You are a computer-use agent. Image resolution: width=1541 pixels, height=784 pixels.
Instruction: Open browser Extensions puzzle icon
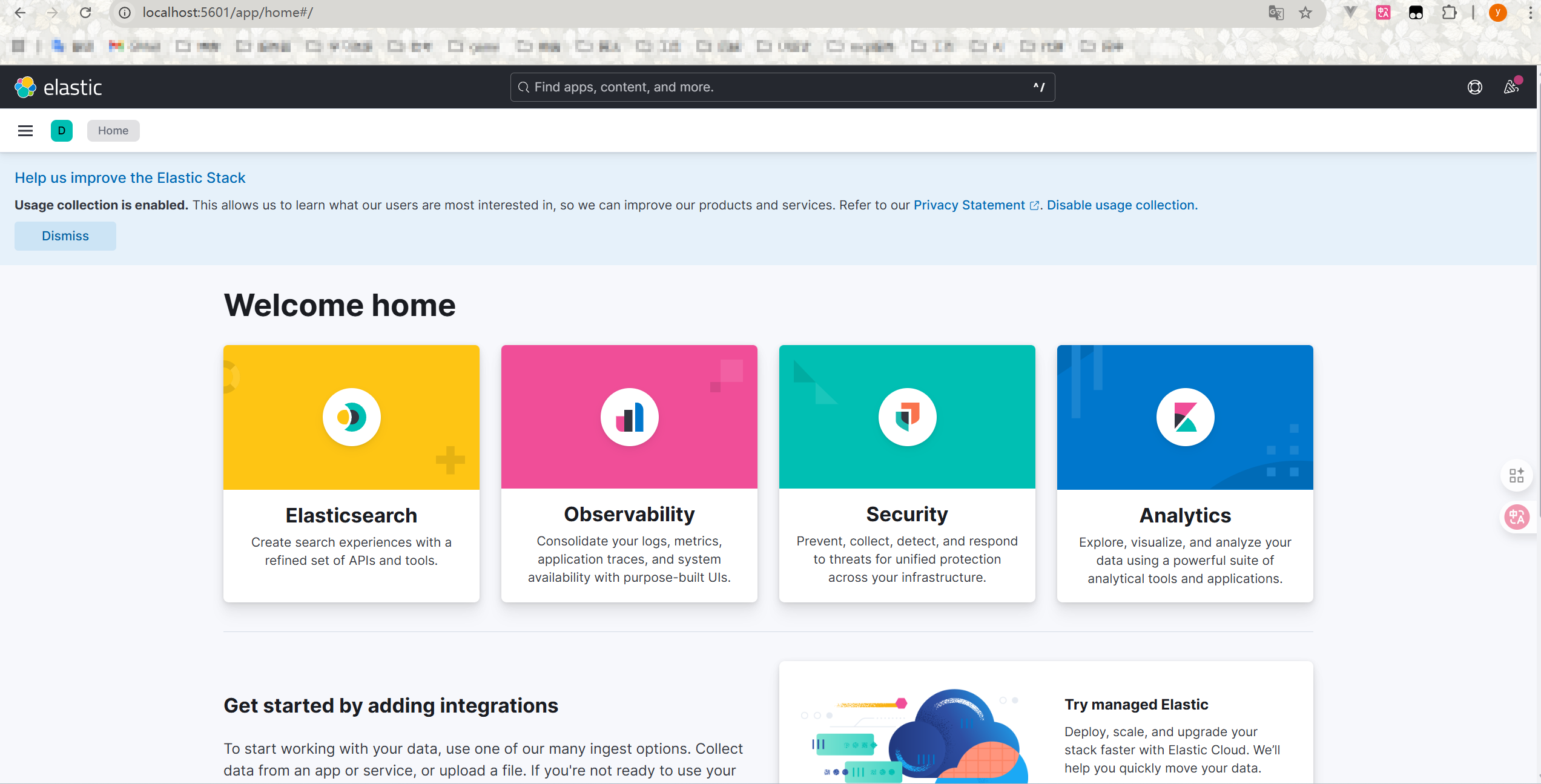coord(1449,13)
